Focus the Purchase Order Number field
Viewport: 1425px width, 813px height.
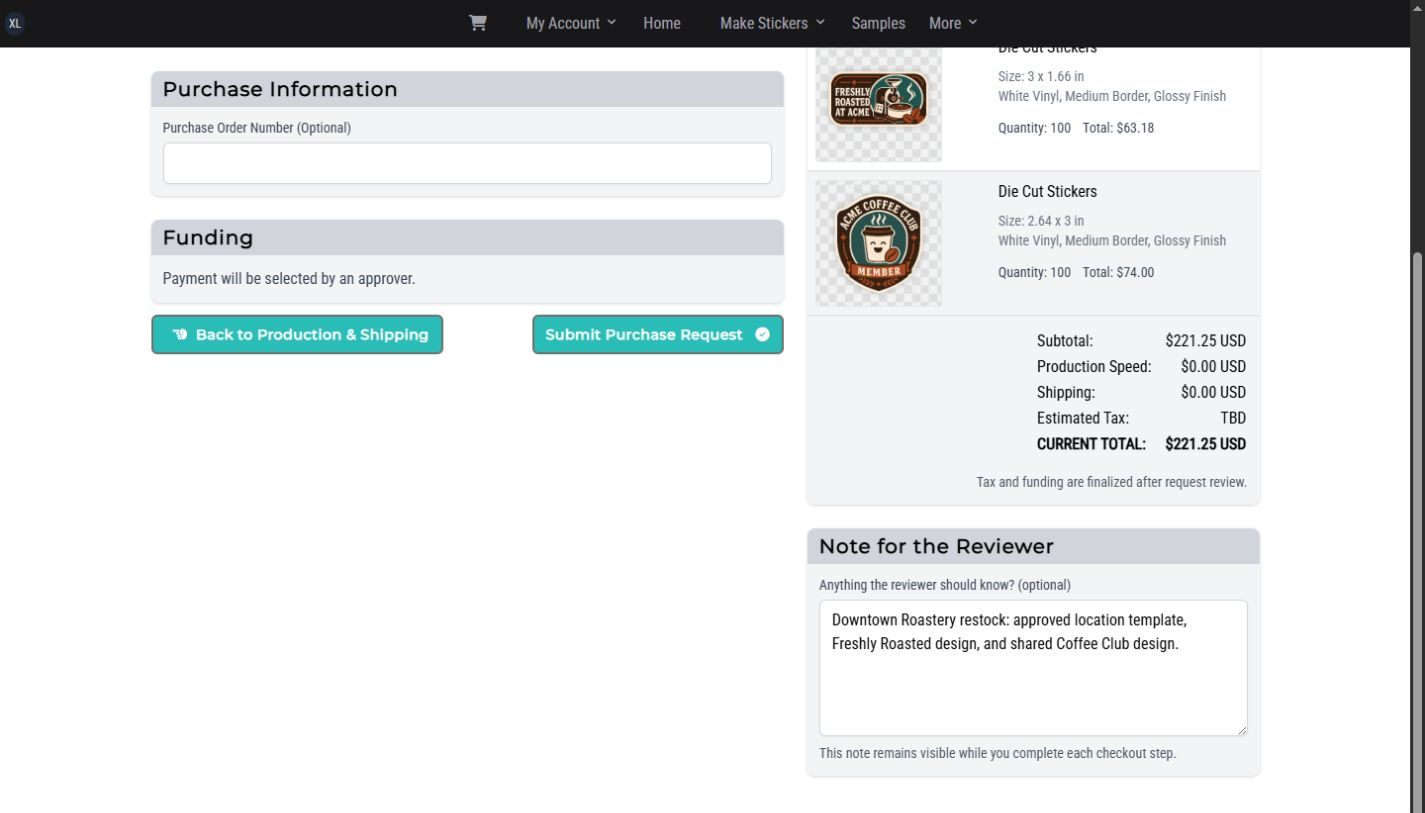[x=467, y=163]
